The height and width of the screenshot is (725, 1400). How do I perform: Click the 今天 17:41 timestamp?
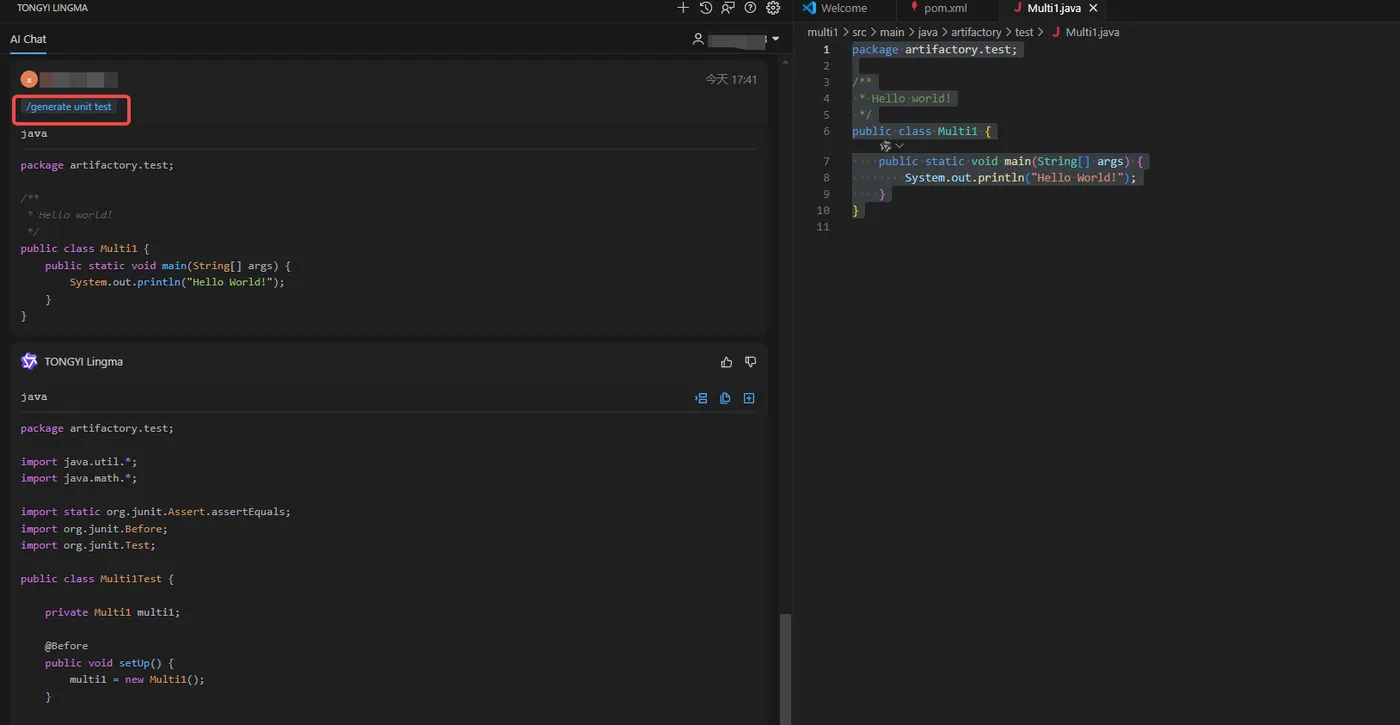coord(731,79)
